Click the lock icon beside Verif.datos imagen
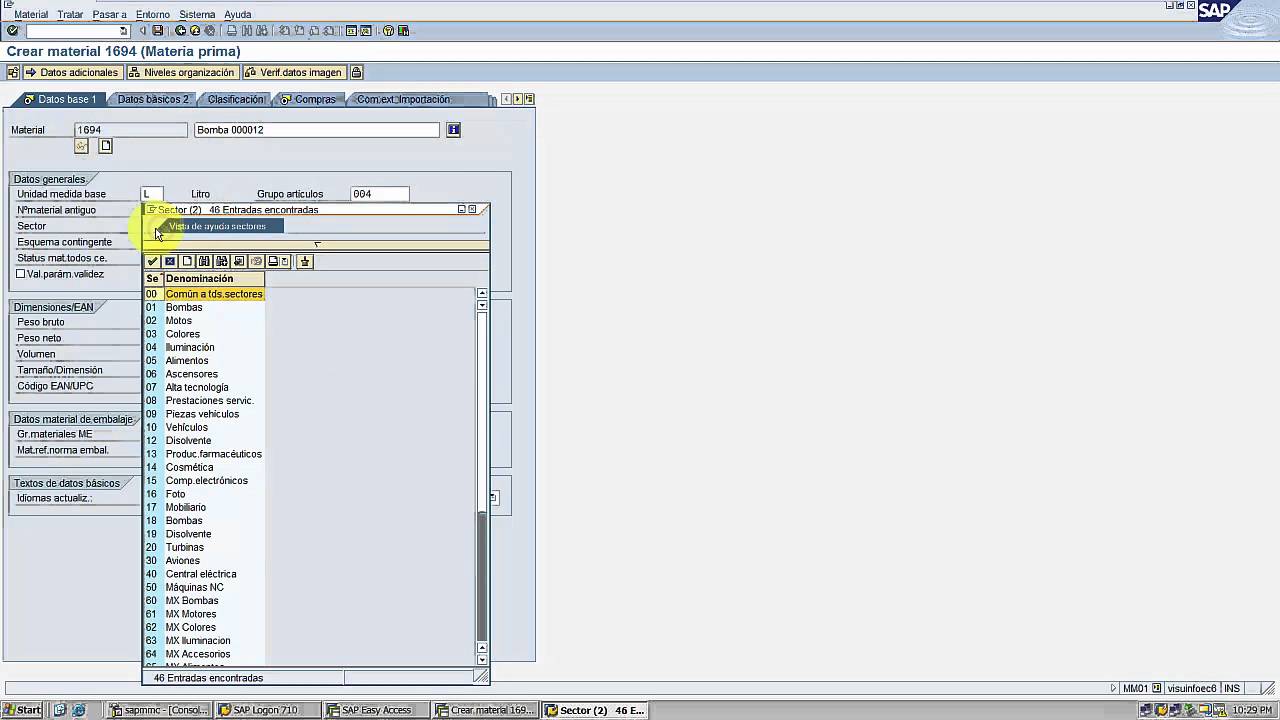Image resolution: width=1280 pixels, height=720 pixels. coord(356,72)
